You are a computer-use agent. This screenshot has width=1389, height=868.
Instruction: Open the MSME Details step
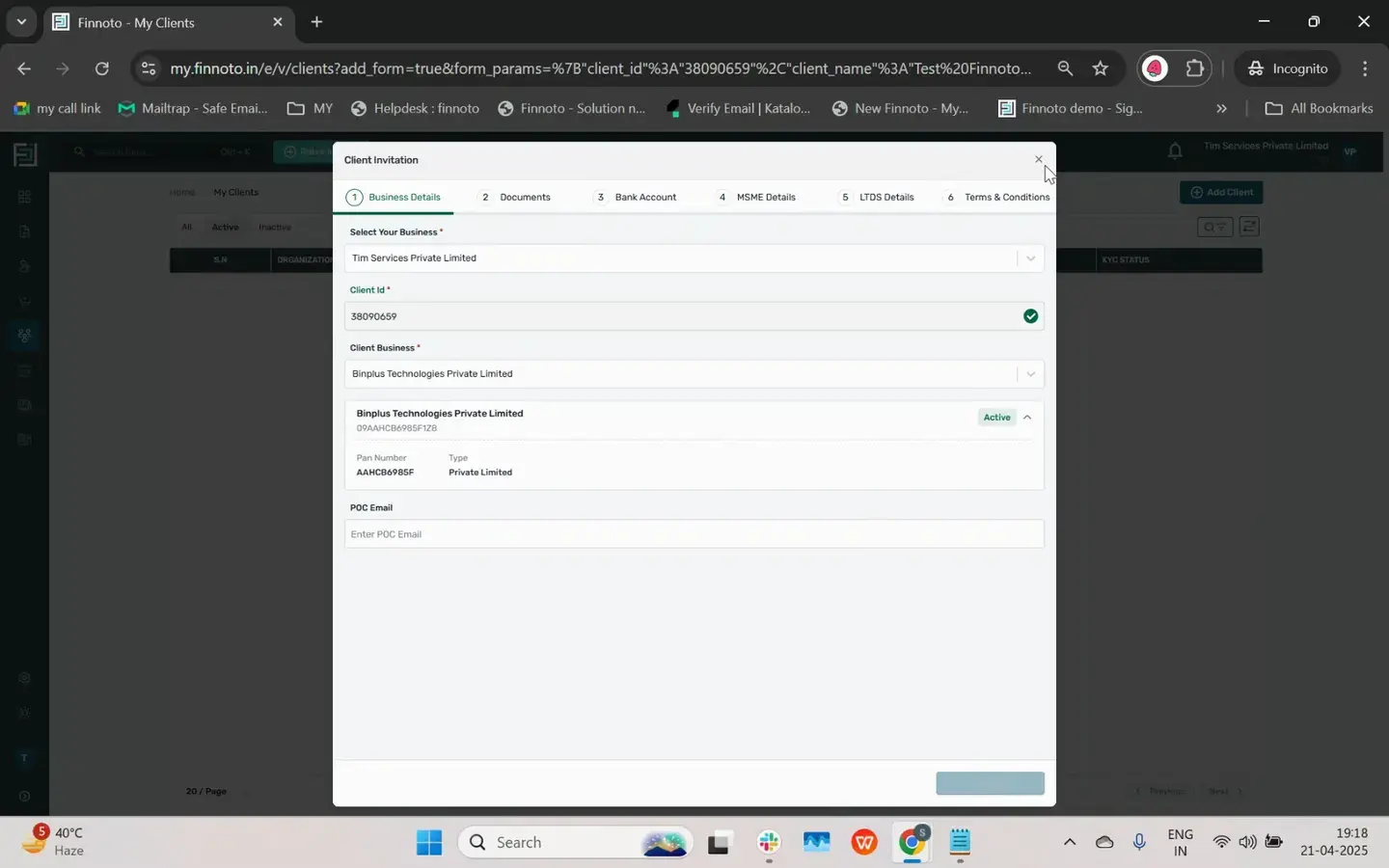(756, 197)
